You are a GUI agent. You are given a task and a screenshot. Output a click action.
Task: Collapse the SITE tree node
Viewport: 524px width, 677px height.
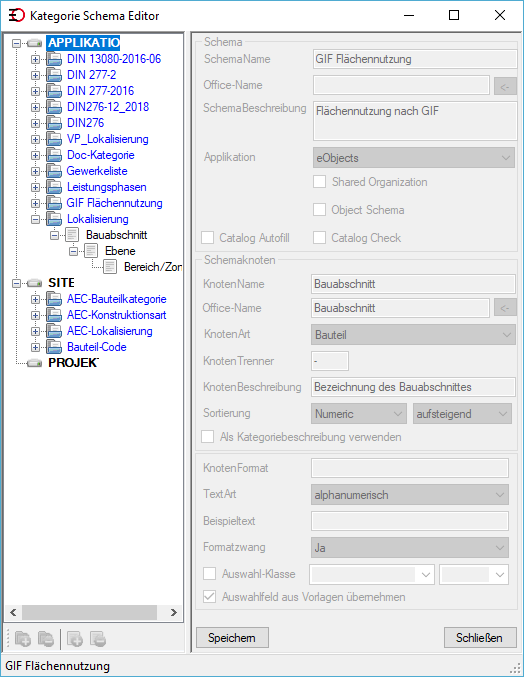(x=16, y=283)
